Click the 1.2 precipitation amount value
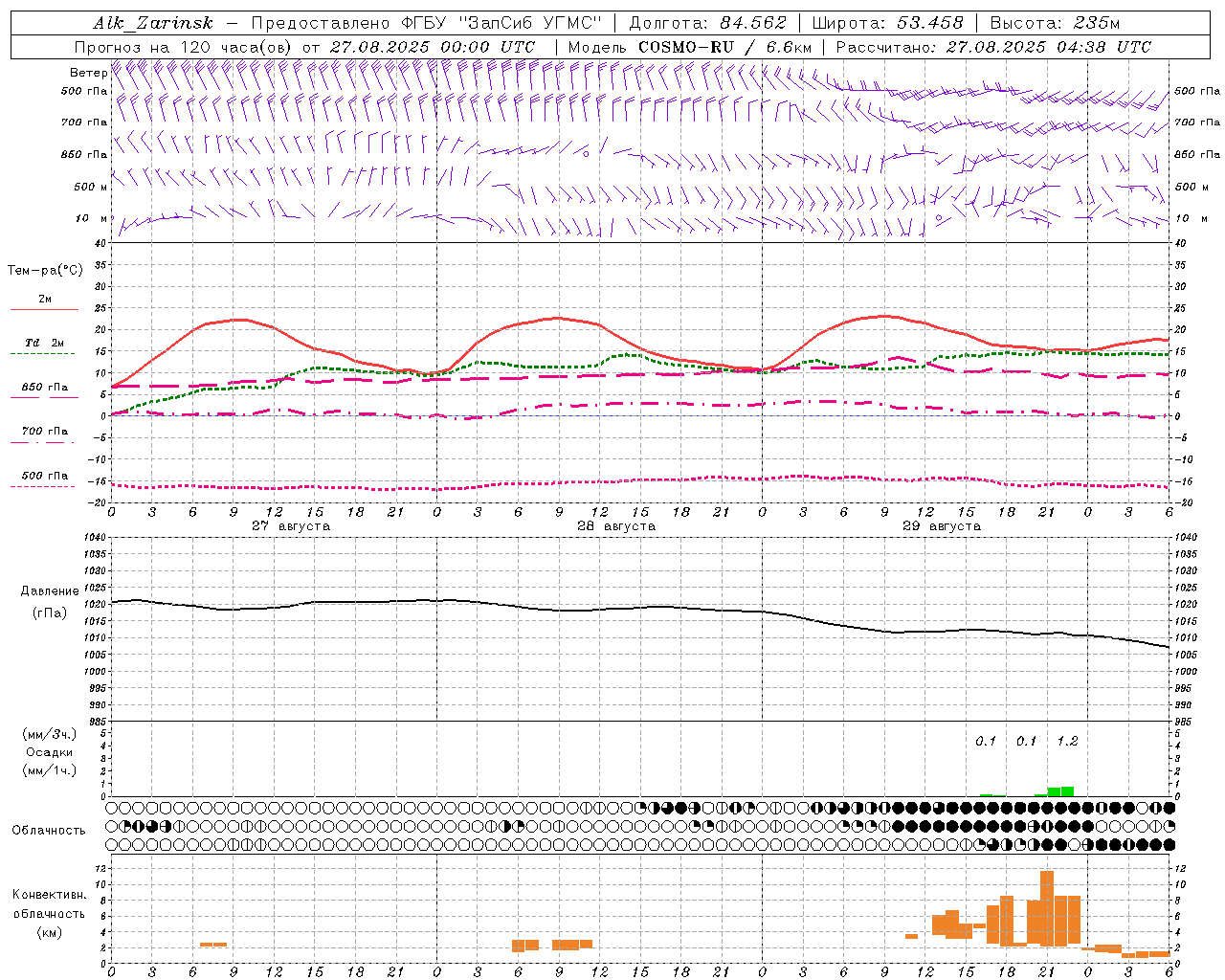The width and height of the screenshot is (1225, 980). [x=1067, y=742]
